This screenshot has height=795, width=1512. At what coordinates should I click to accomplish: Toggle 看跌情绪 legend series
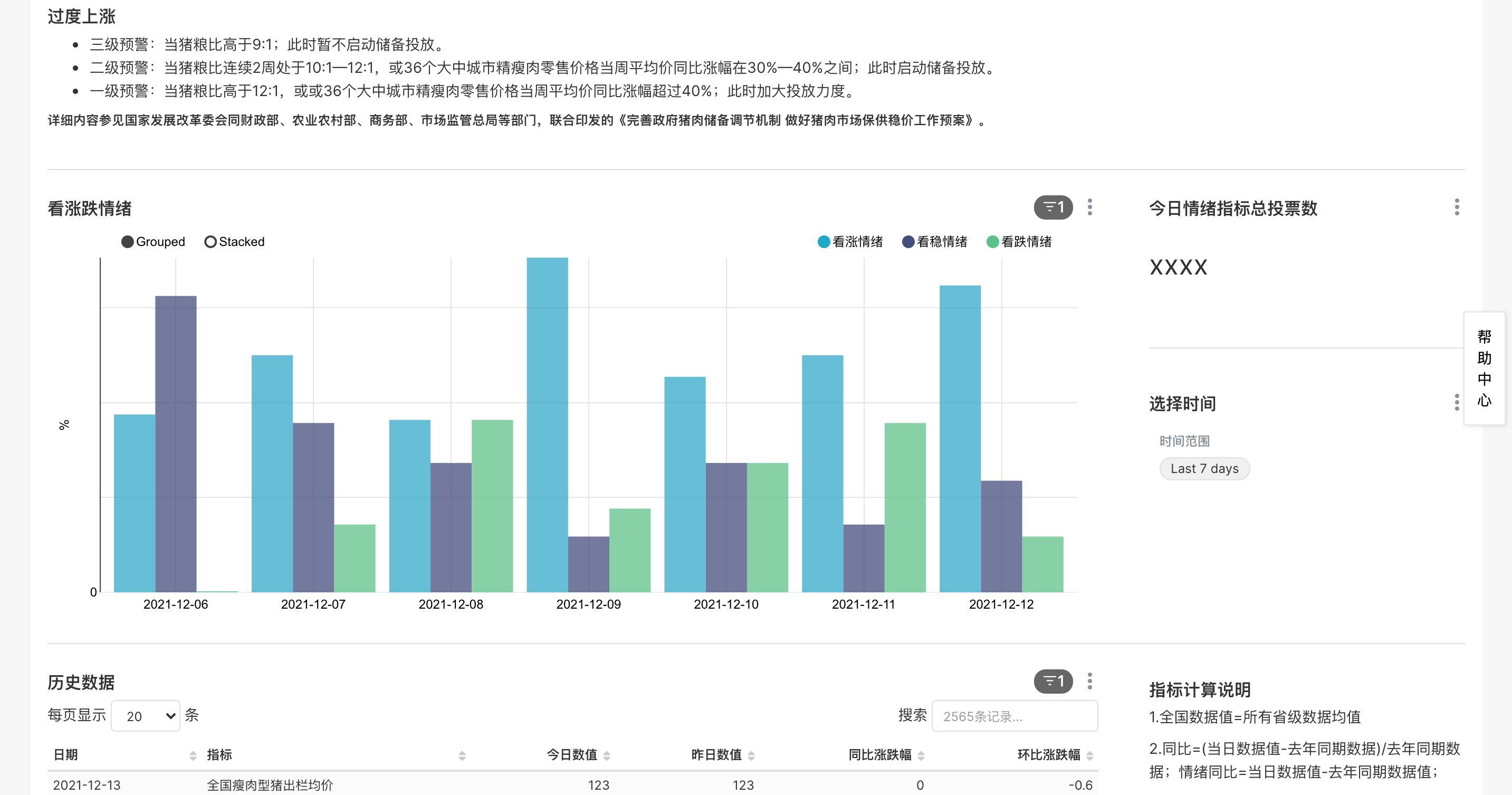[x=1020, y=242]
